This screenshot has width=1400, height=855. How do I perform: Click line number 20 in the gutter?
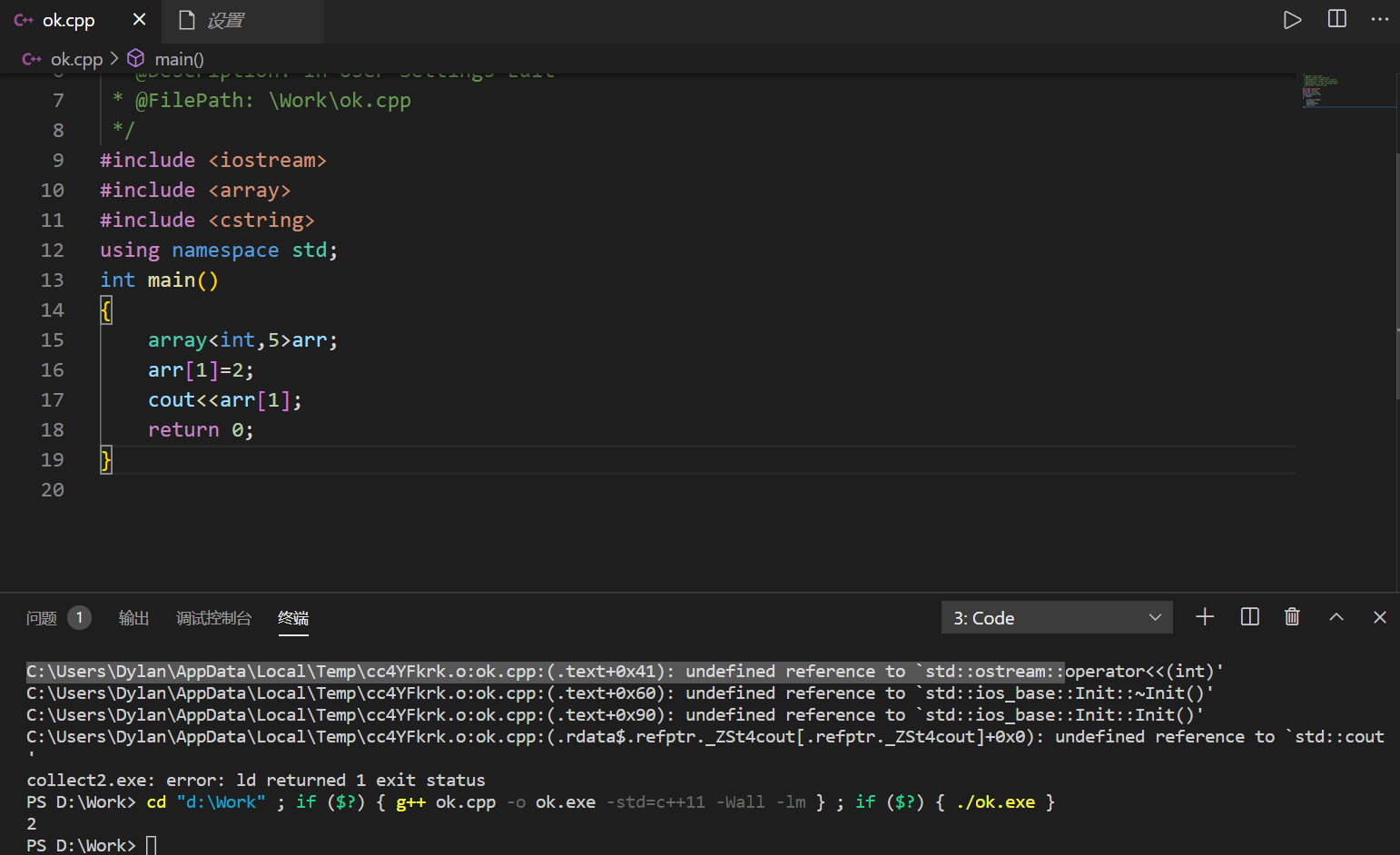pos(52,489)
